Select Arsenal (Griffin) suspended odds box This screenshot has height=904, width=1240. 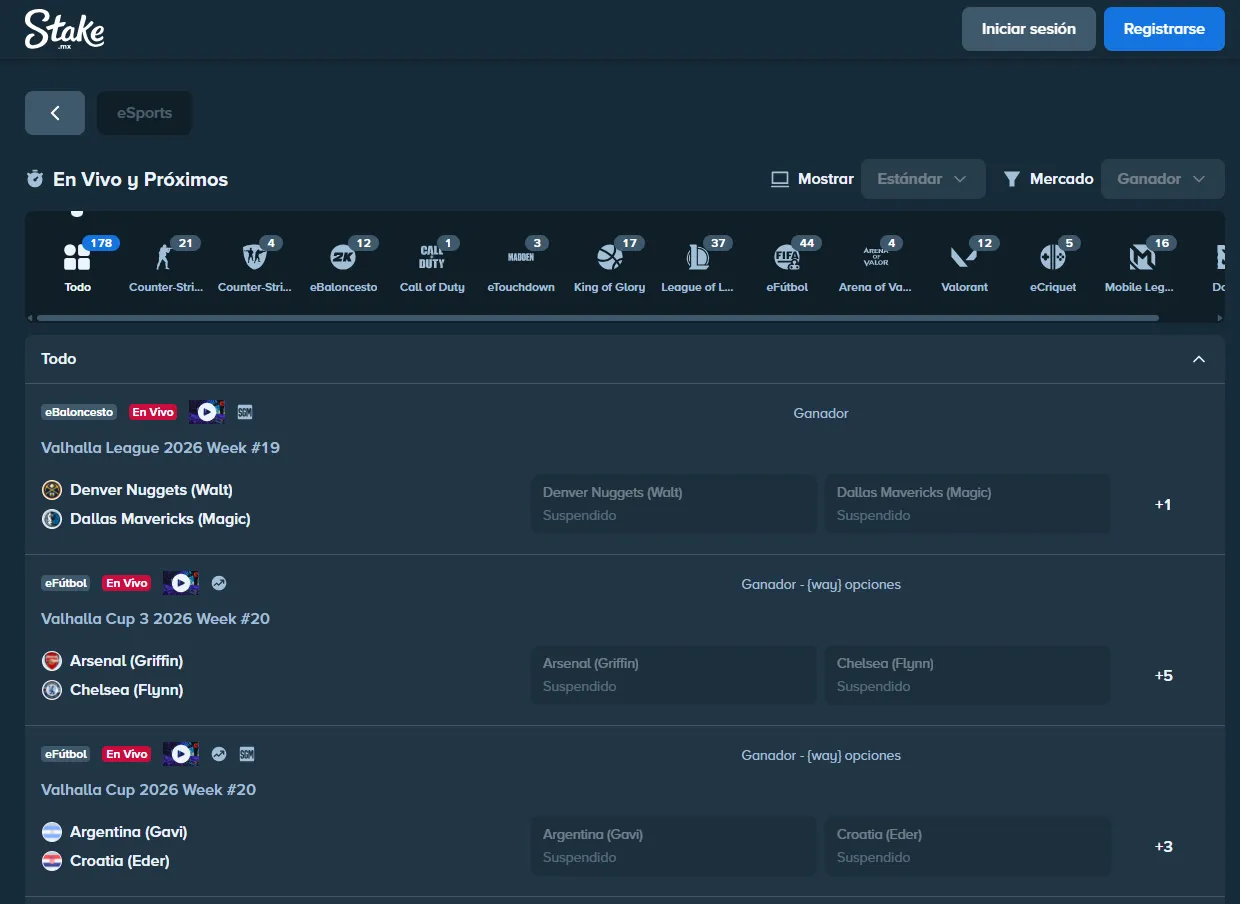point(674,675)
